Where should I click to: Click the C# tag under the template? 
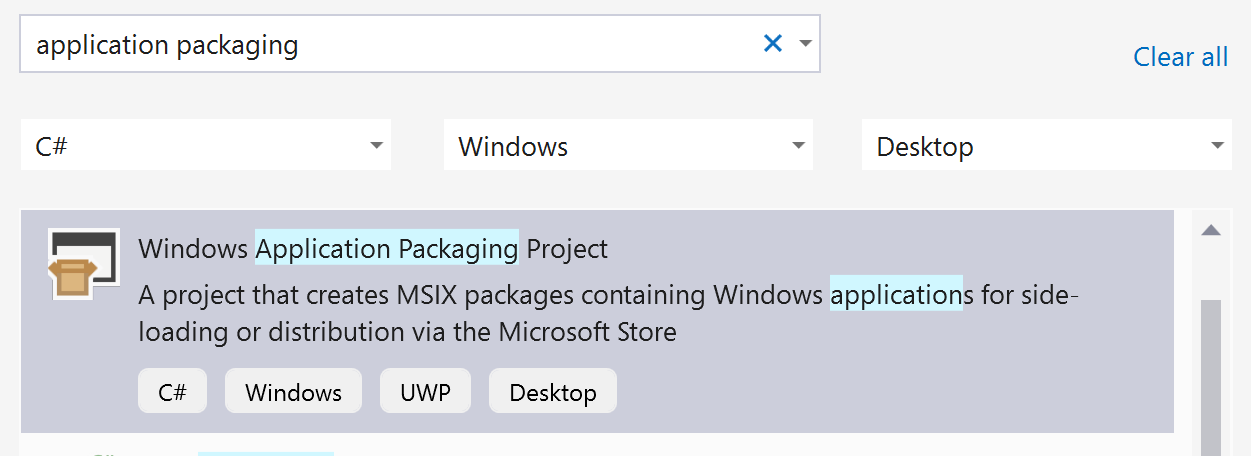pyautogui.click(x=173, y=392)
